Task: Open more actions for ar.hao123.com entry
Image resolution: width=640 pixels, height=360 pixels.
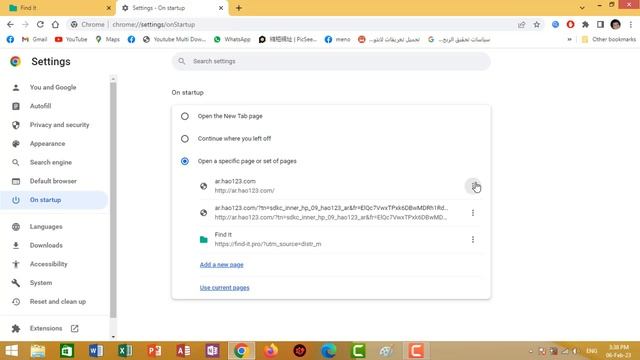Action: 473,186
